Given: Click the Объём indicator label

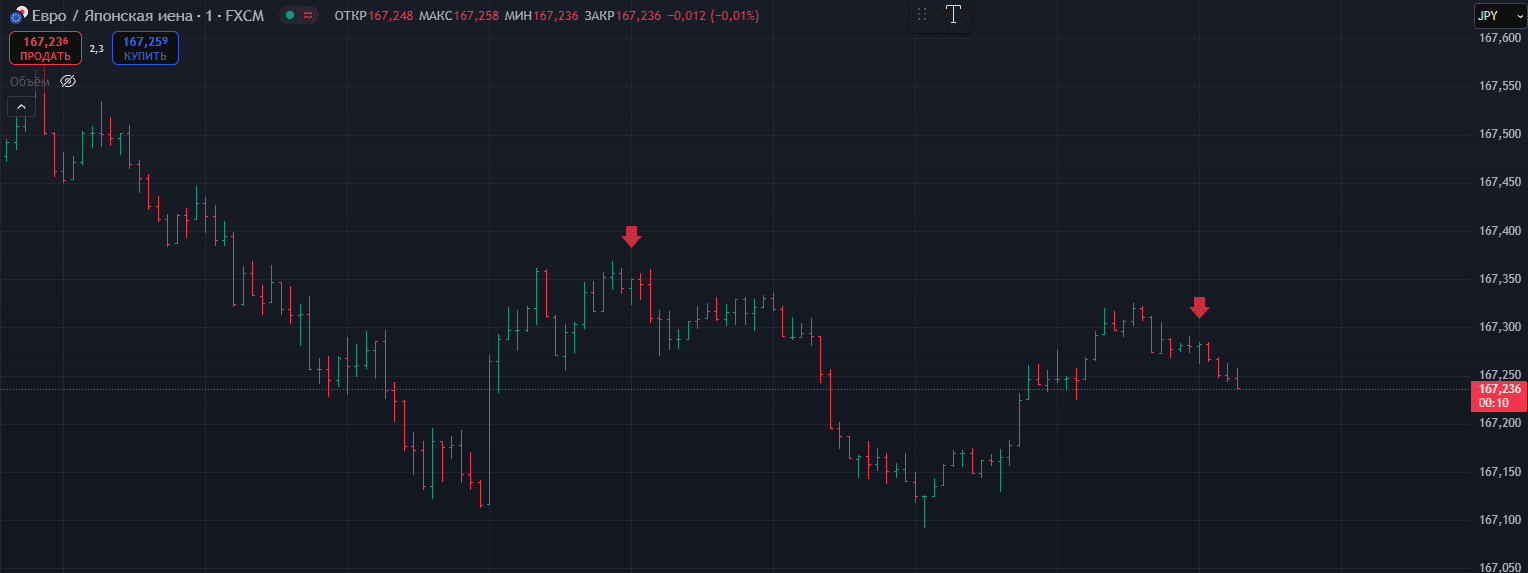Looking at the screenshot, I should [30, 81].
